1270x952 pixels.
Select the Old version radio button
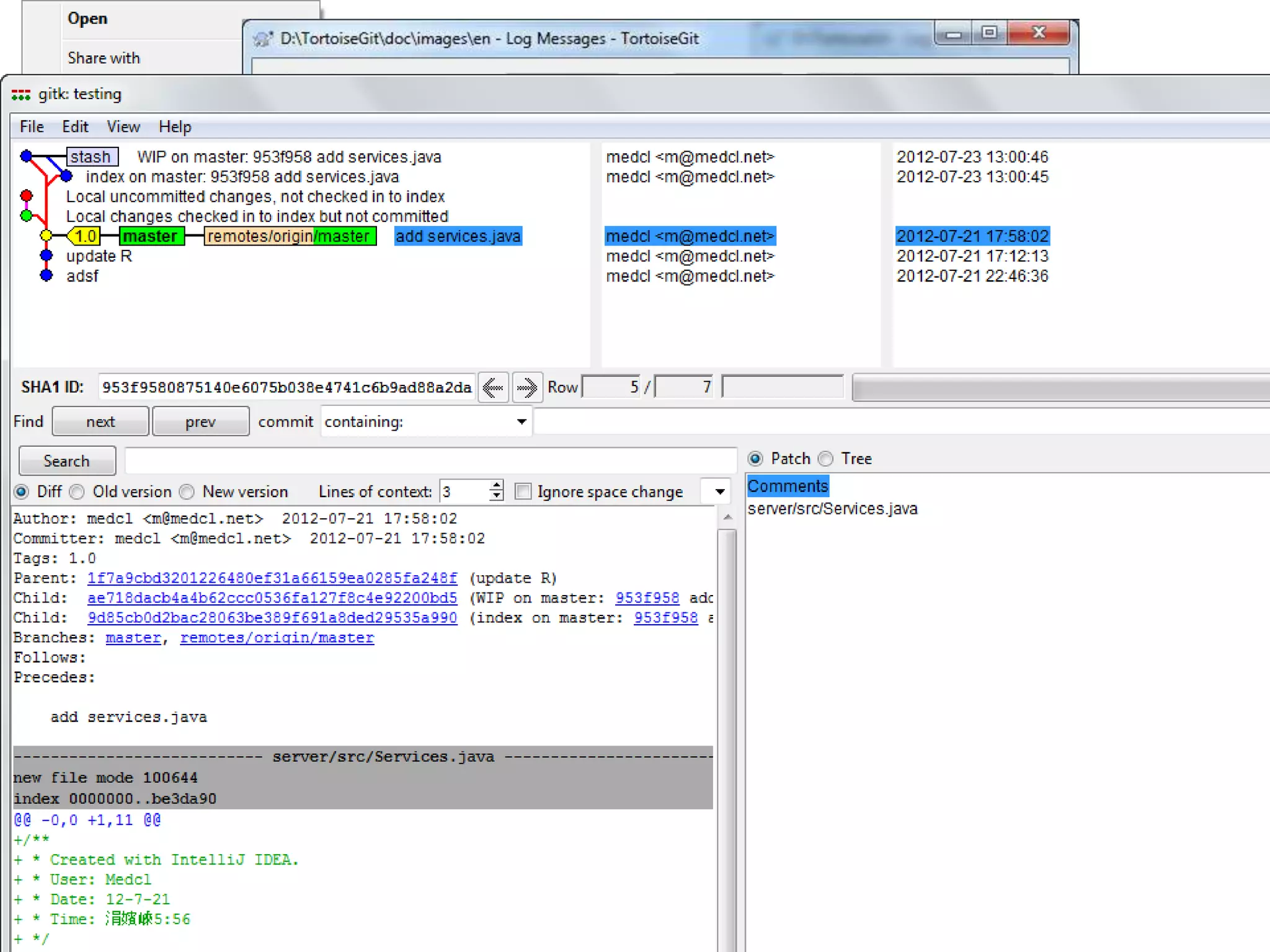pos(78,492)
